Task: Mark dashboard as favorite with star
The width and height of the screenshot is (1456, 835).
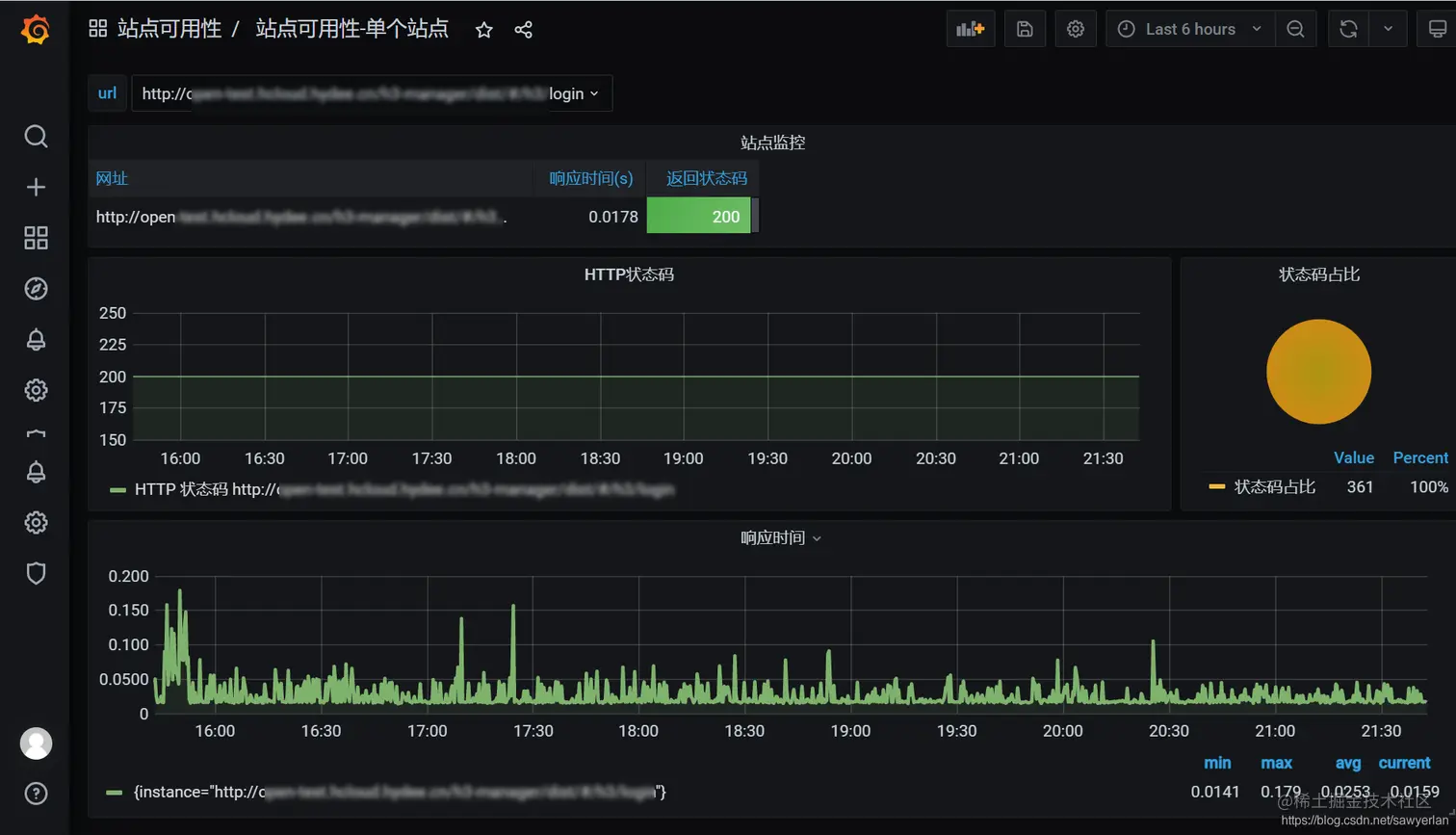Action: [484, 30]
